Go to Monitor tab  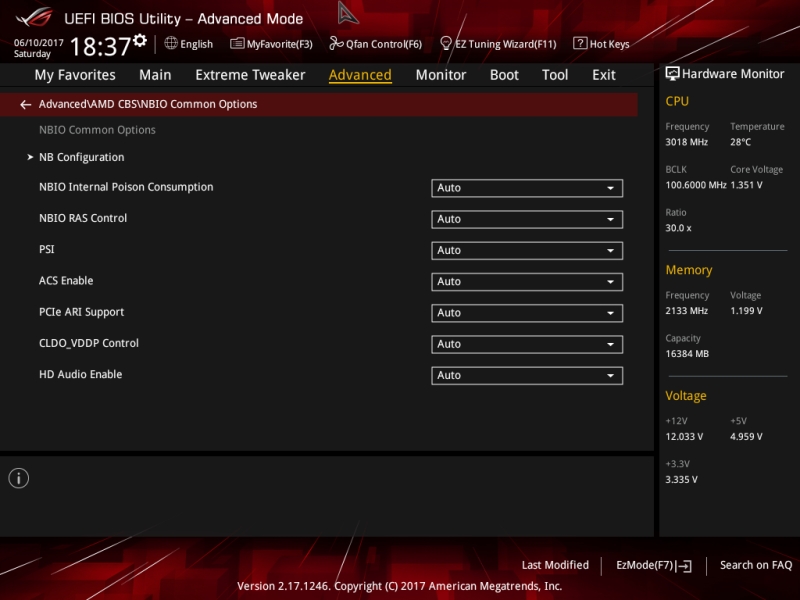[x=441, y=75]
